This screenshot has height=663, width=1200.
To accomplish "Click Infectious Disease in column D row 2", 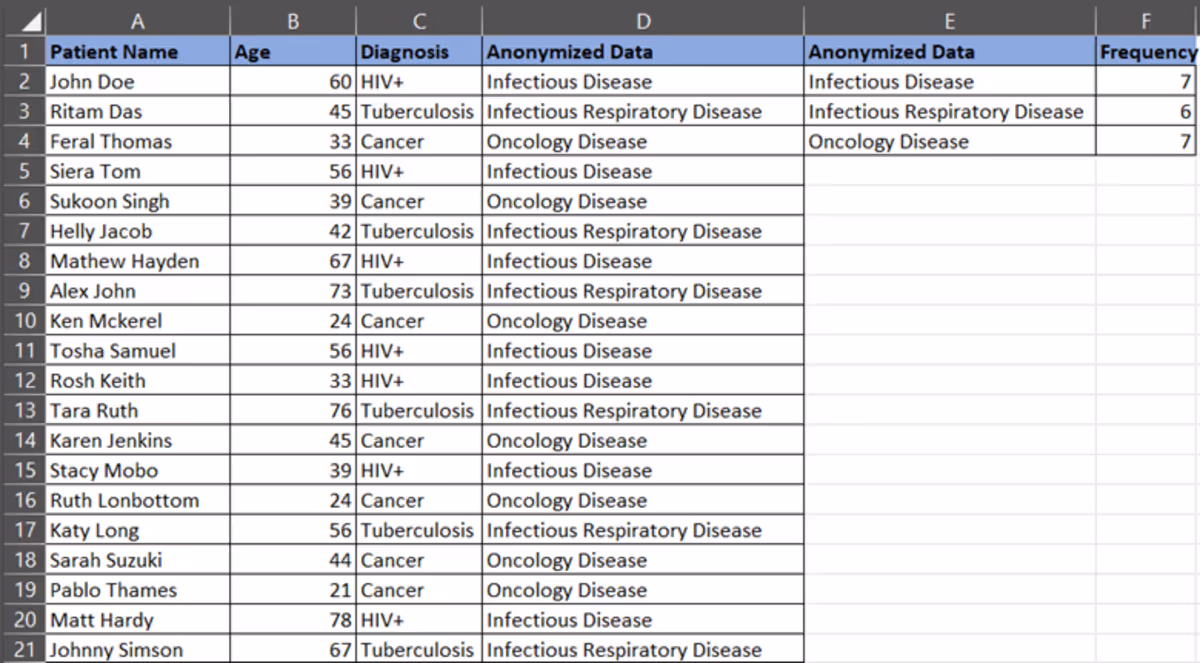I will 643,82.
